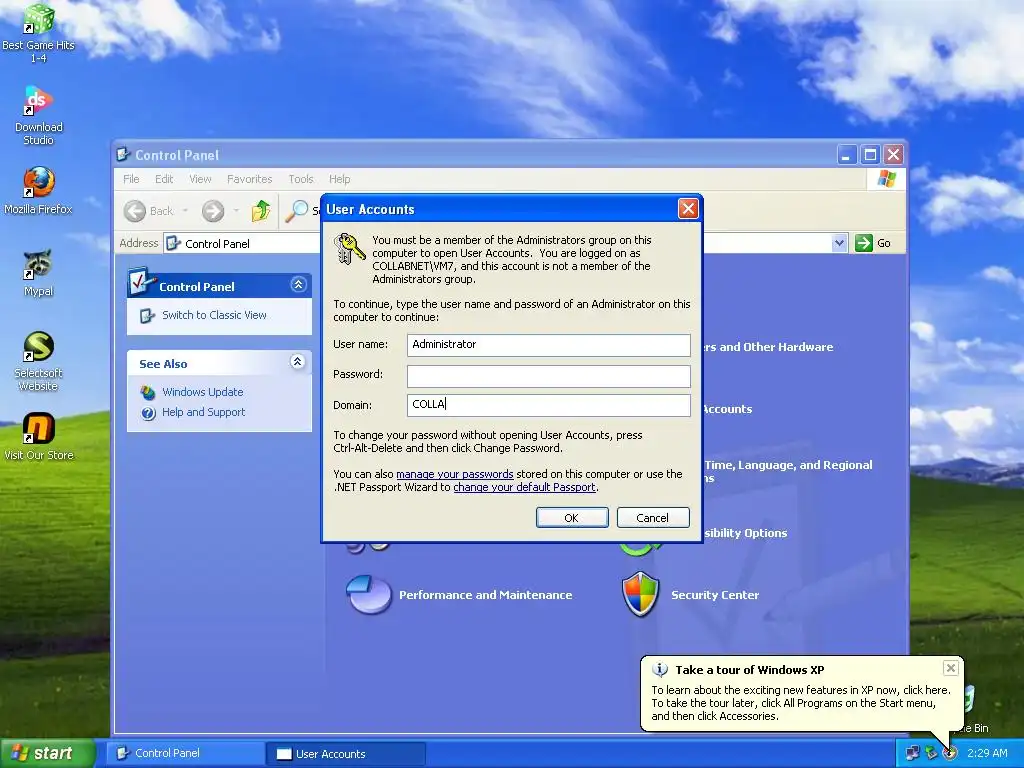The image size is (1024, 768).
Task: Click the Windows flag logo in Control Panel
Action: [x=886, y=178]
